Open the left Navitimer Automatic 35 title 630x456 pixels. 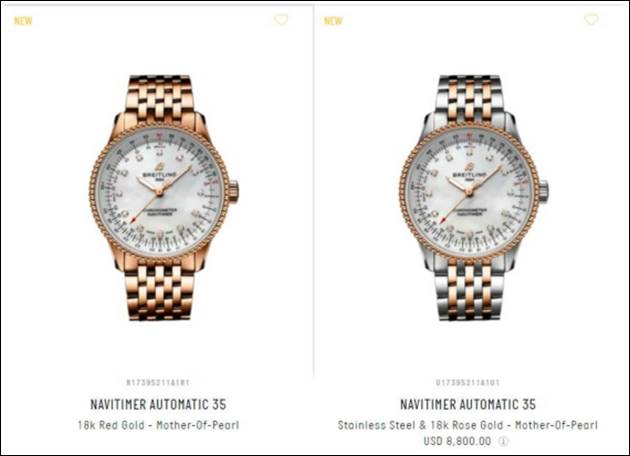click(x=158, y=404)
